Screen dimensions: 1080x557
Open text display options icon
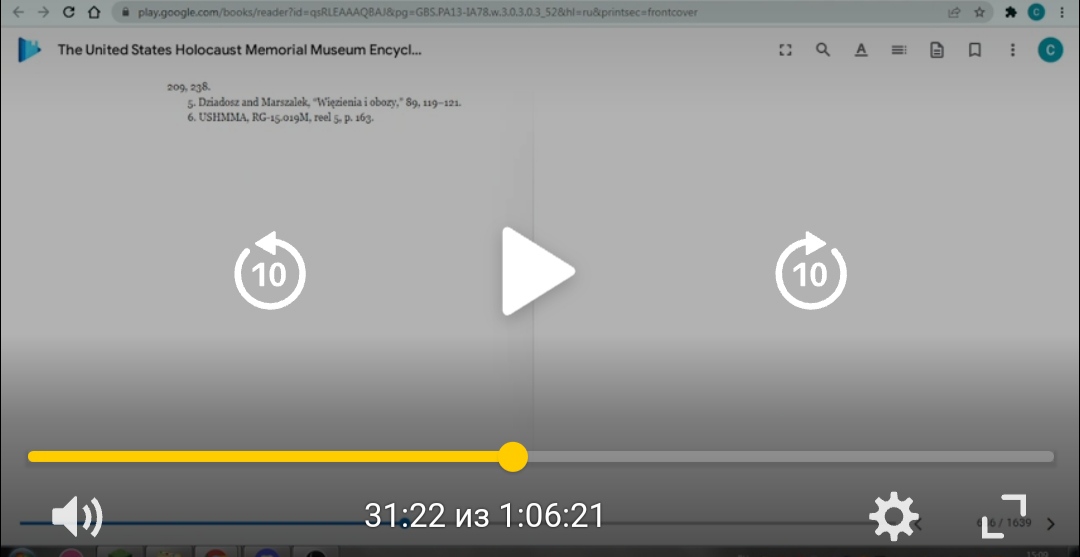click(x=861, y=50)
